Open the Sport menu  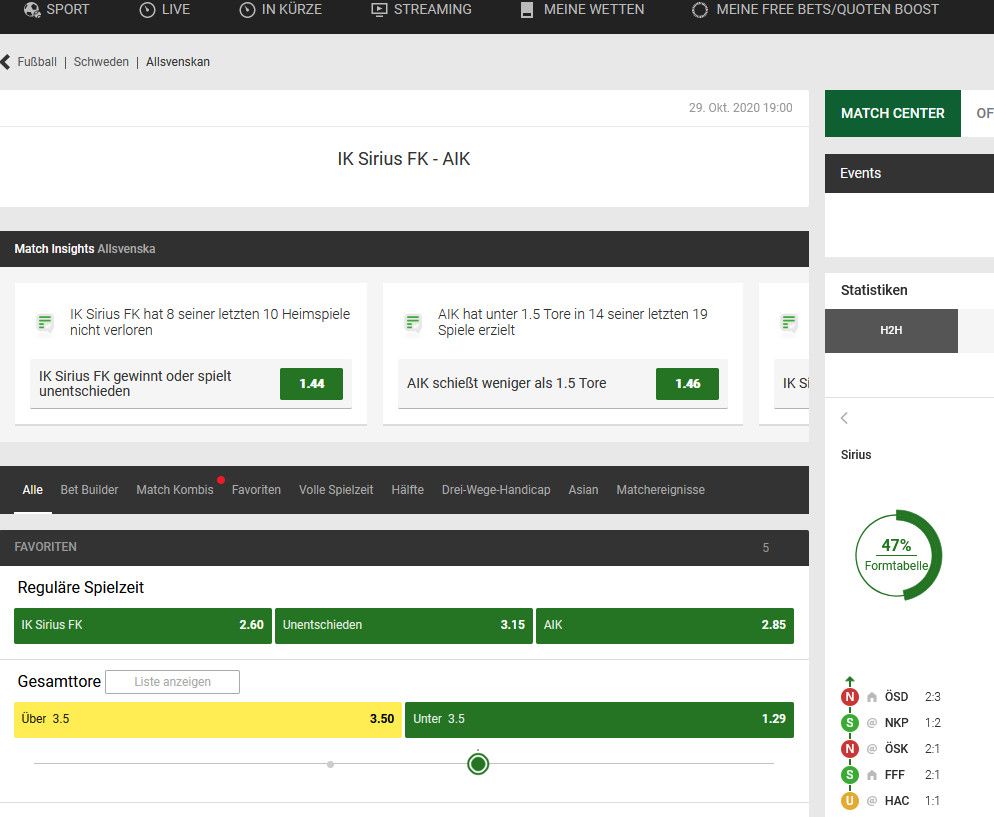(x=56, y=10)
